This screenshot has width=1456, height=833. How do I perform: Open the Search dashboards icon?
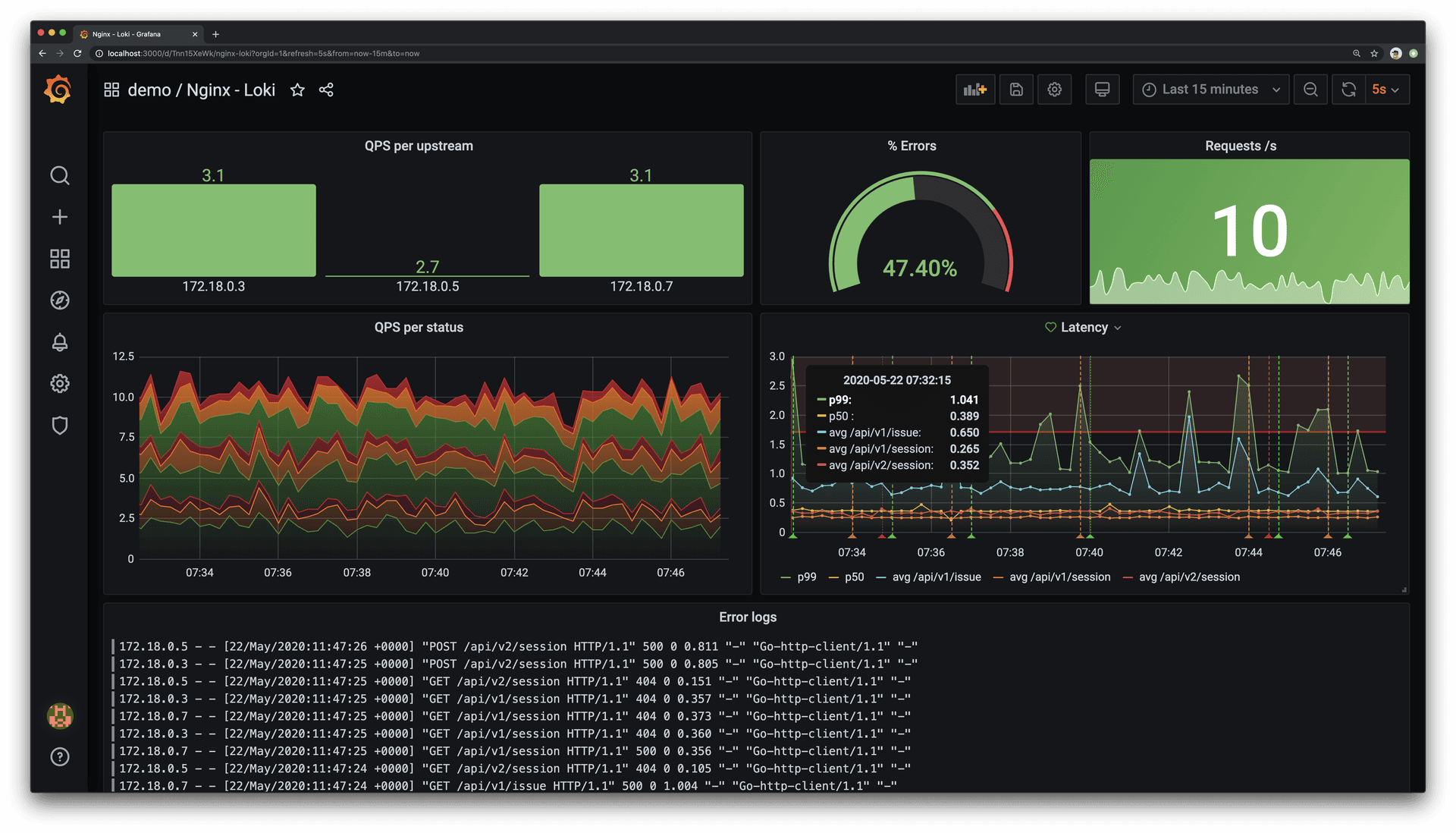pyautogui.click(x=59, y=175)
